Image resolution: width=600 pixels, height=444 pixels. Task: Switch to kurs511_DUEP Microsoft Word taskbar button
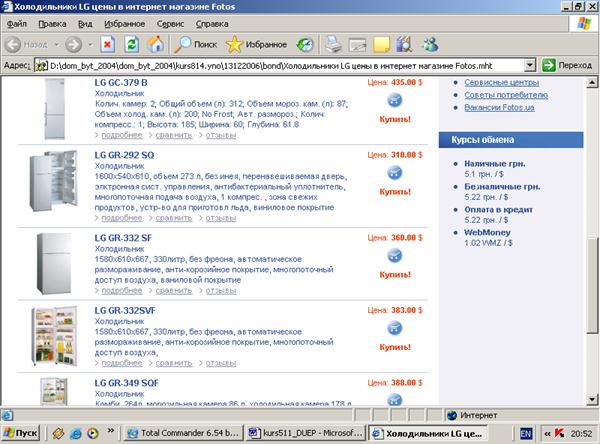click(x=305, y=433)
